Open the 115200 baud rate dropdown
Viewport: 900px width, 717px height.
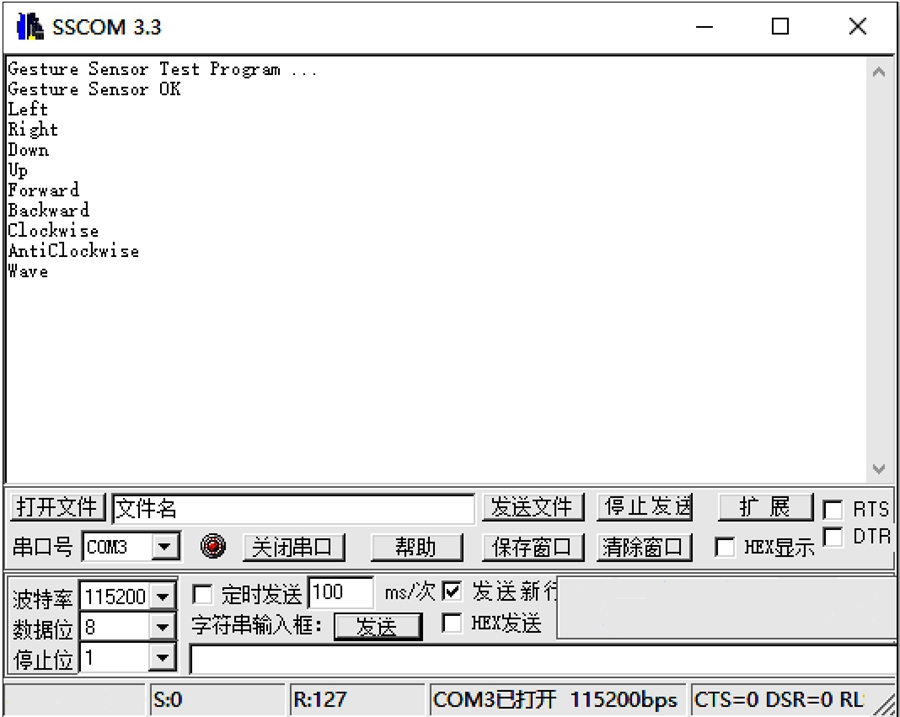pyautogui.click(x=162, y=596)
